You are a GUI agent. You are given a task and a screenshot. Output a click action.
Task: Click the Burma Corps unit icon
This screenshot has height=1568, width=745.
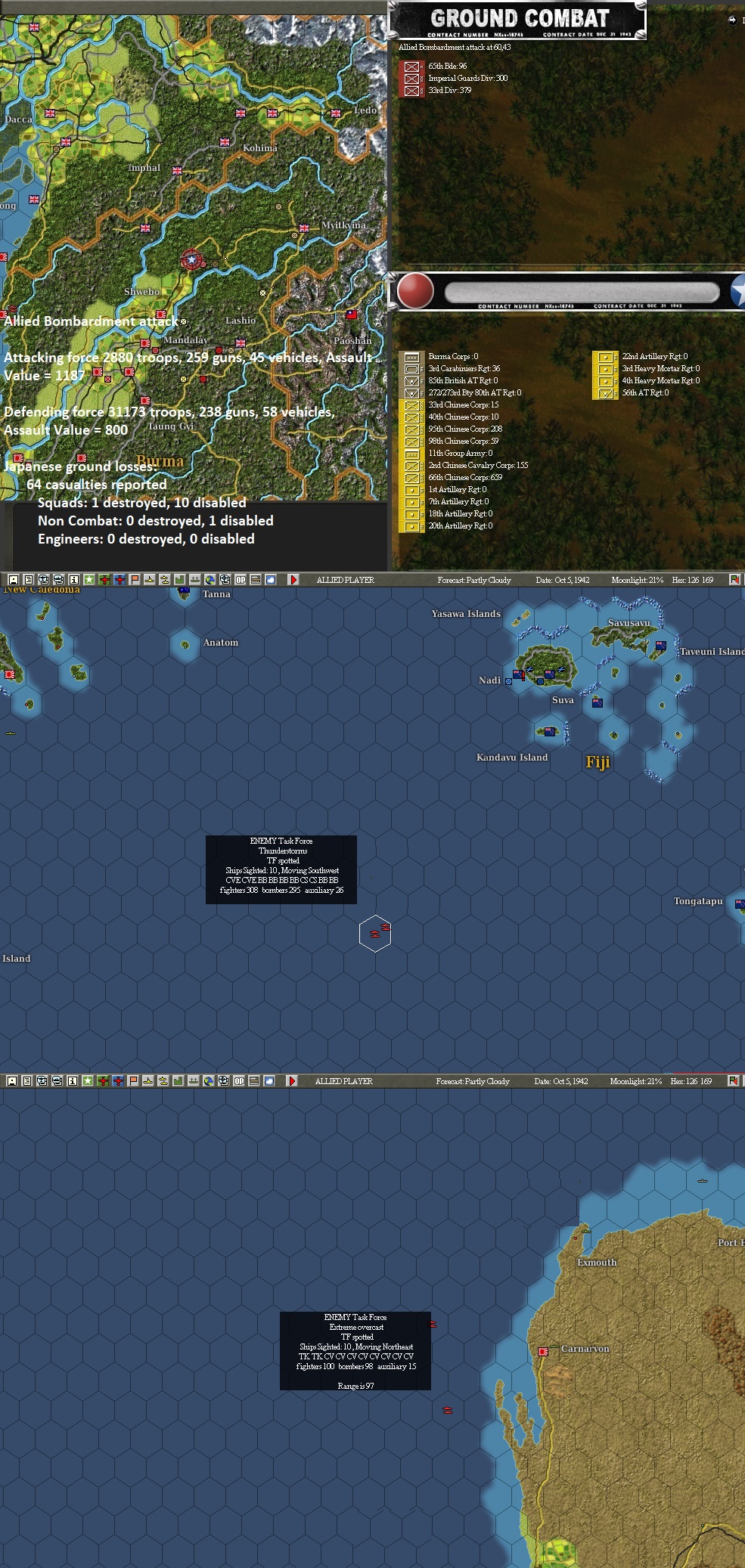click(x=411, y=357)
